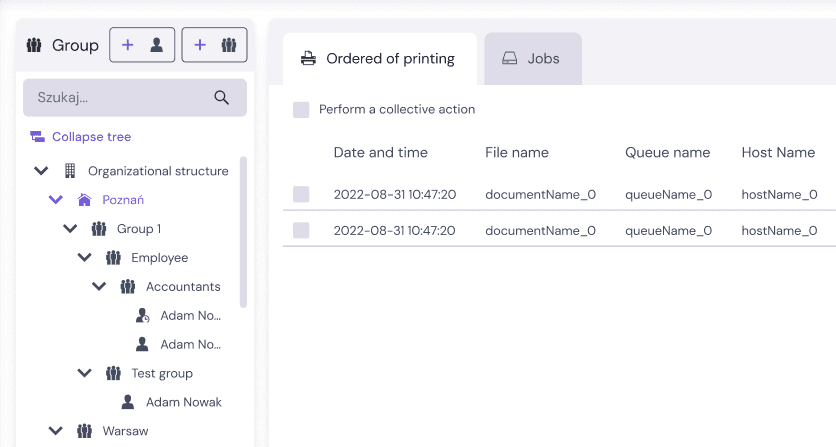Collapse the Warsaw node chevron

(55, 431)
